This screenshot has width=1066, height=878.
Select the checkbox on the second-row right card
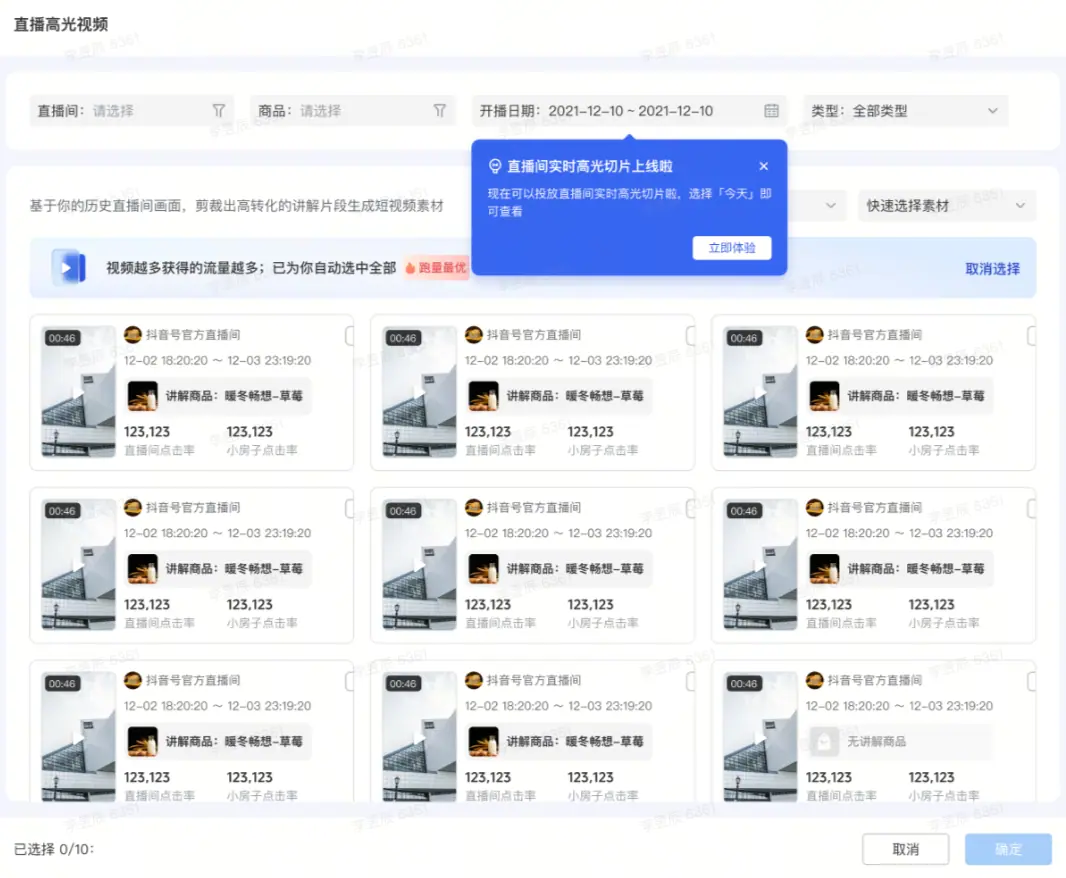pos(1031,508)
